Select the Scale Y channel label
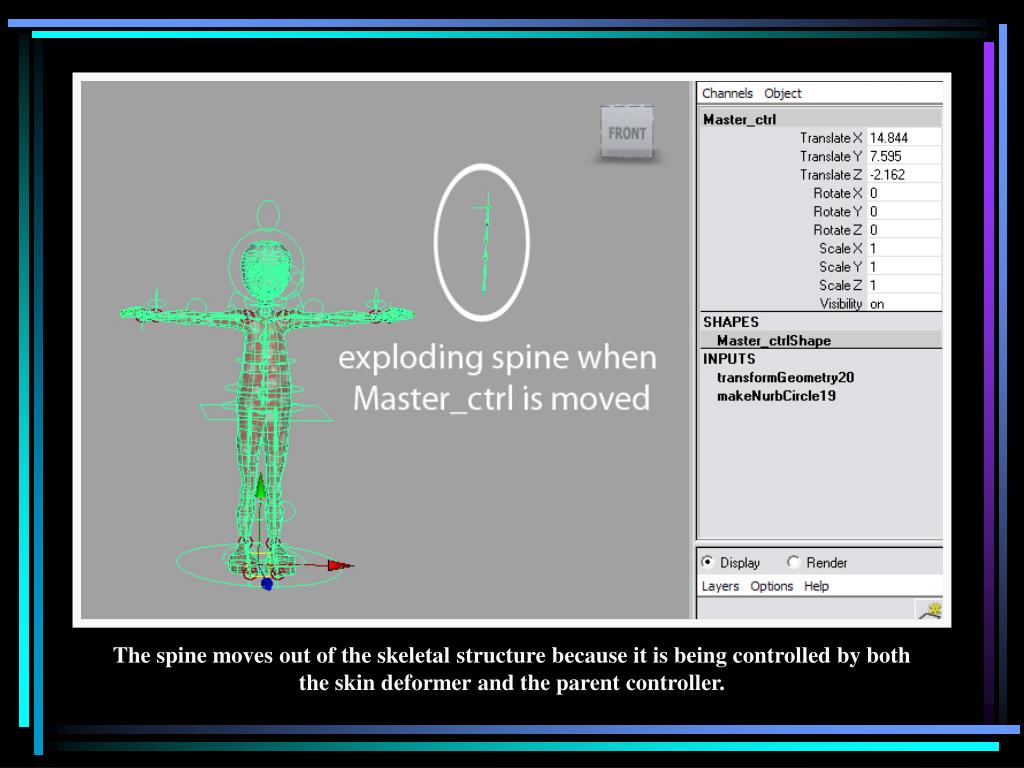1024x768 pixels. [x=840, y=266]
